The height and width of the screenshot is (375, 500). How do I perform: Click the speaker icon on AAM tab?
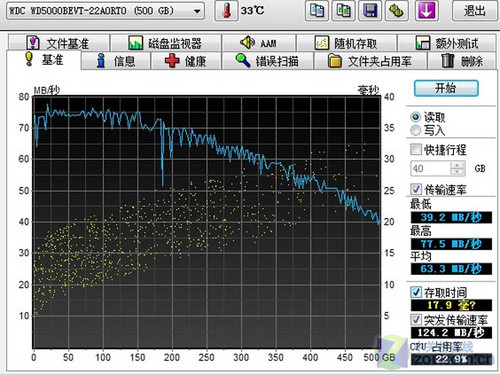247,42
